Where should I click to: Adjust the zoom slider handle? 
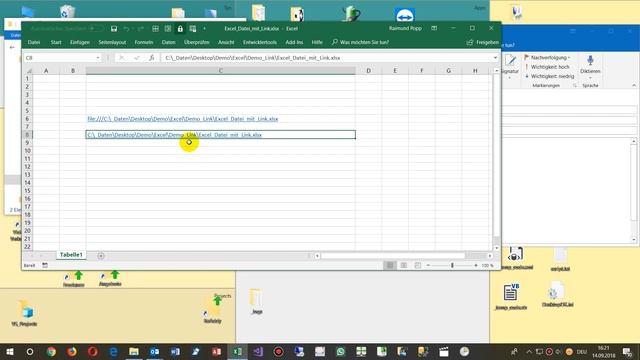[x=452, y=265]
